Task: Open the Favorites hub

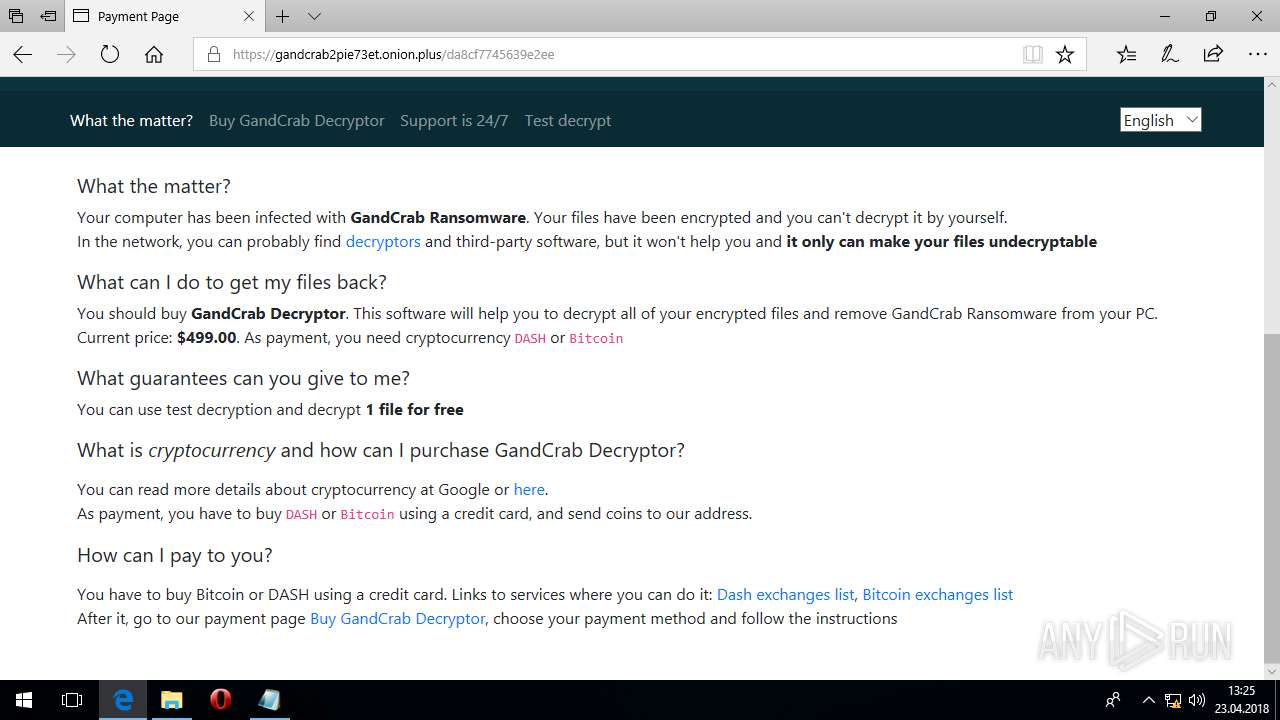Action: (1126, 55)
